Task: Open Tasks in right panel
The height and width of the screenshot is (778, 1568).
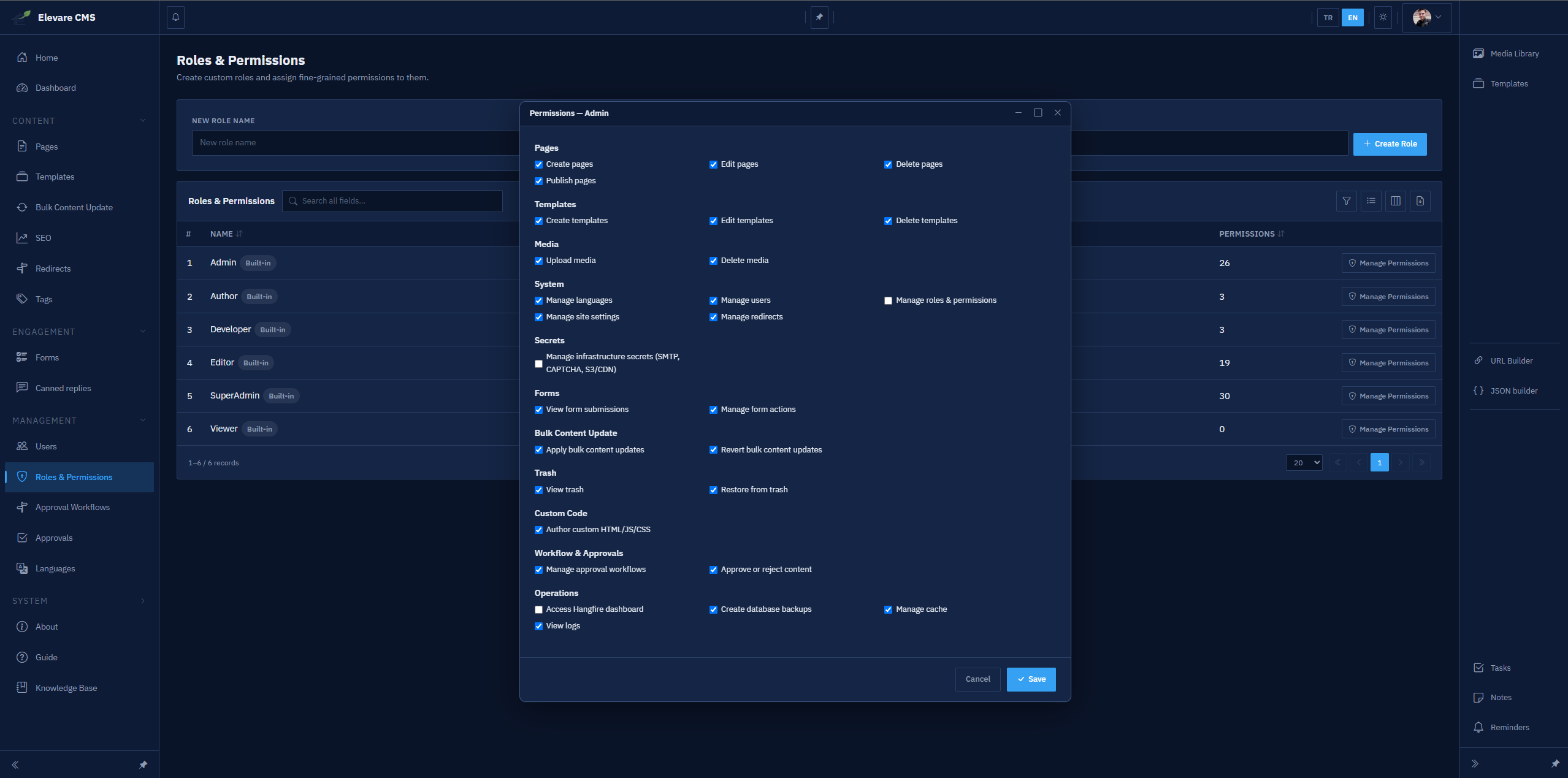Action: [1492, 668]
